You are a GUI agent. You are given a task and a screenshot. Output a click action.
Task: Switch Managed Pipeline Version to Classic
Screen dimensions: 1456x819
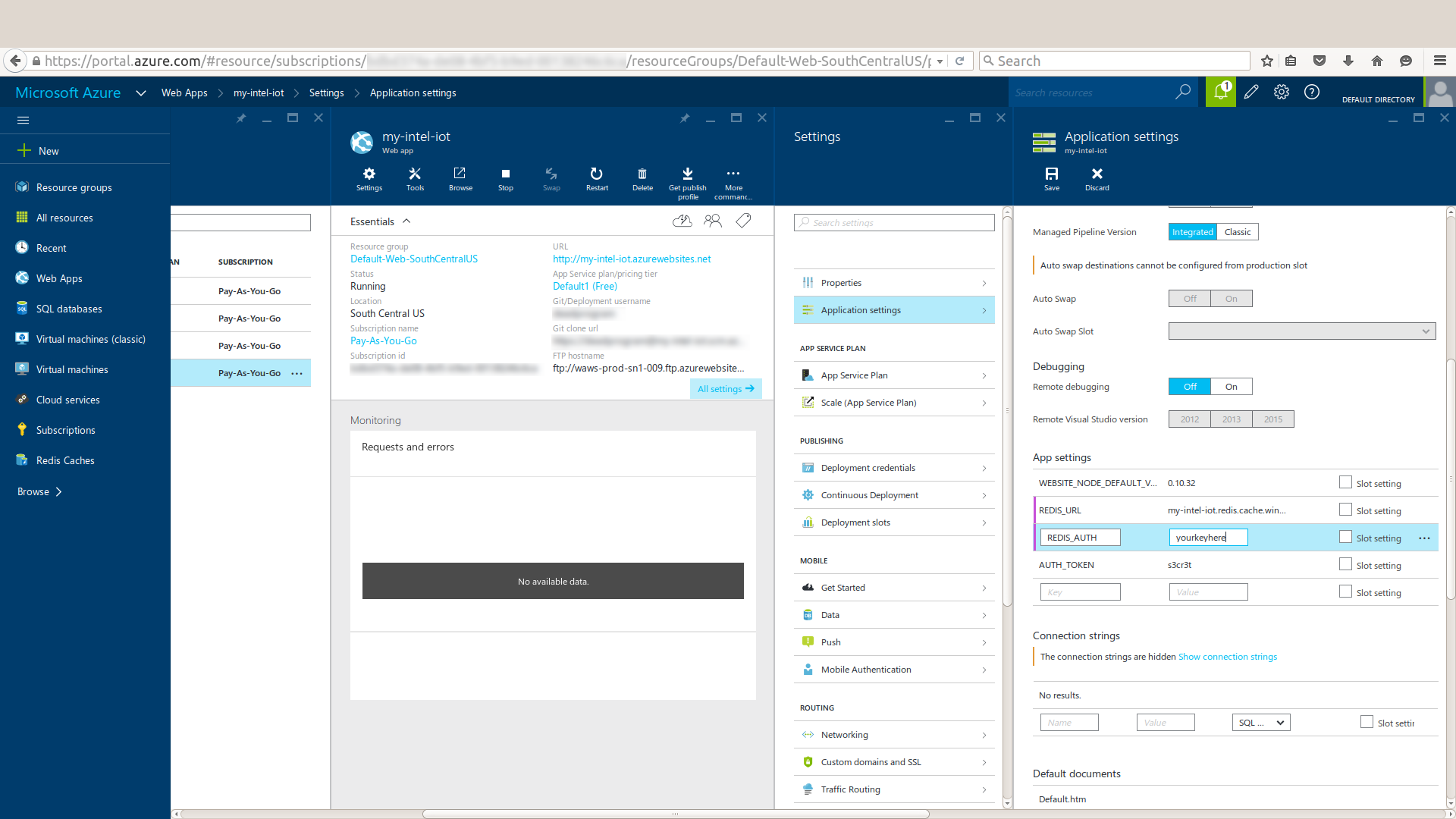click(1237, 232)
